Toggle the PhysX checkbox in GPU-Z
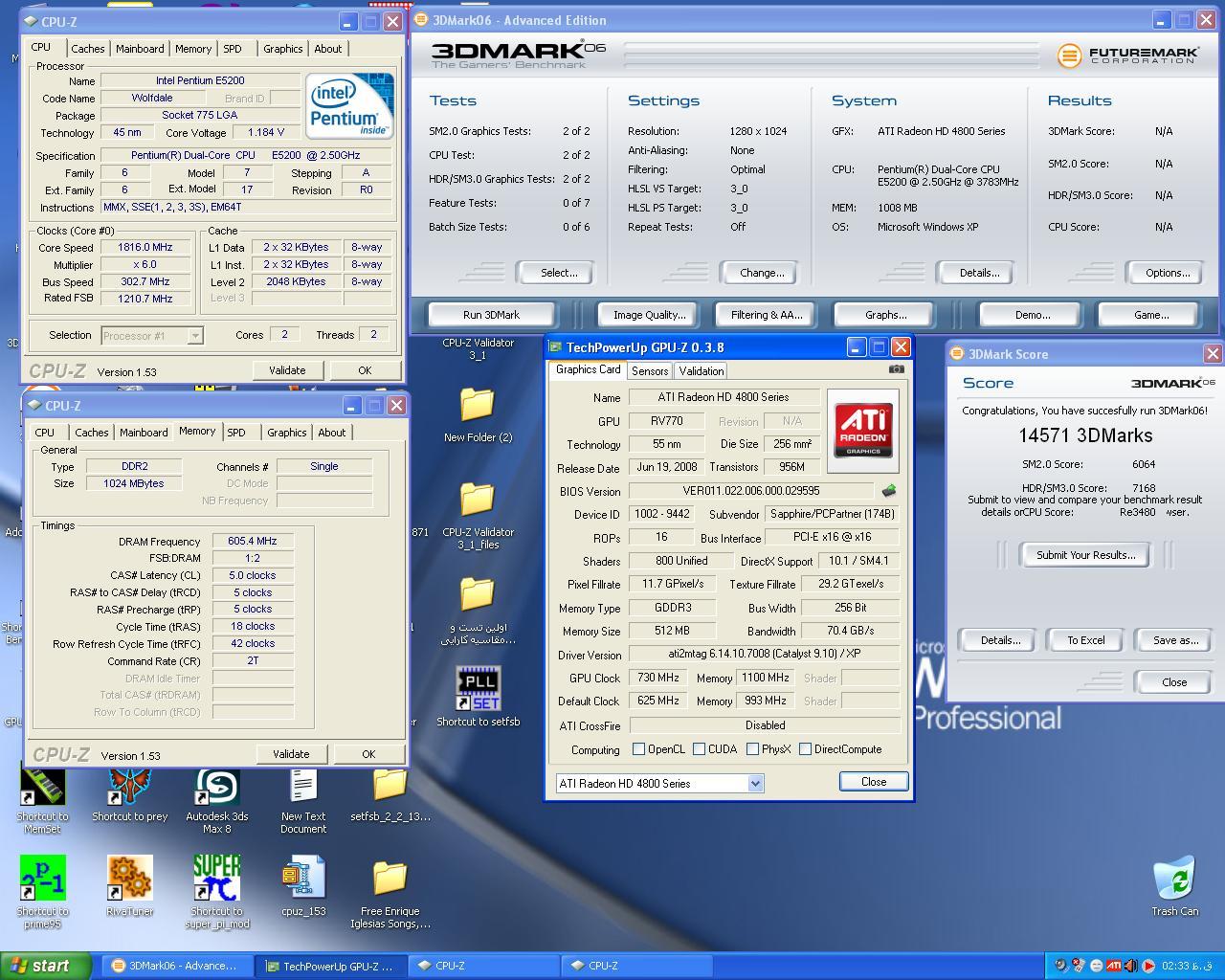This screenshot has height=980, width=1225. click(x=752, y=749)
